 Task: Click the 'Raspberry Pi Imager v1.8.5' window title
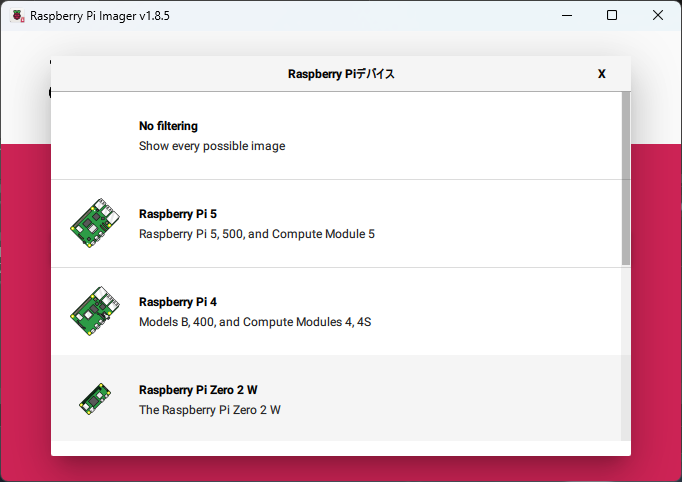coord(100,16)
